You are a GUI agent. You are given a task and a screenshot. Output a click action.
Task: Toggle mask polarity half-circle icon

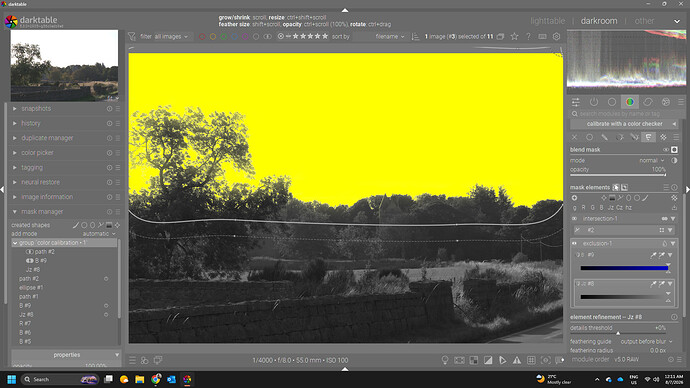674,161
